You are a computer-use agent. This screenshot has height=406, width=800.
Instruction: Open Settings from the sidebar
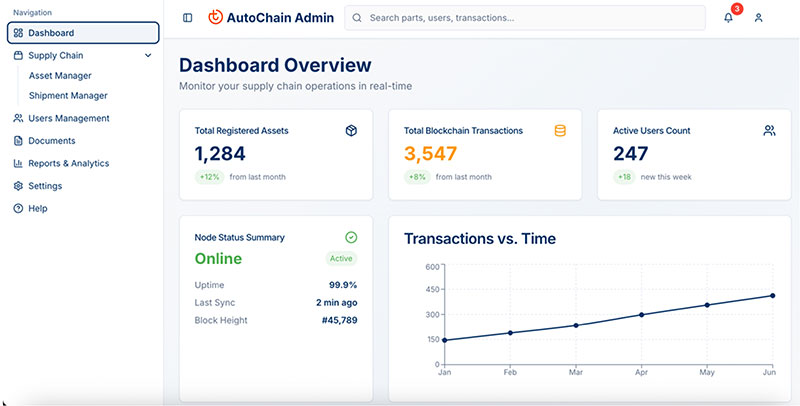tap(44, 186)
